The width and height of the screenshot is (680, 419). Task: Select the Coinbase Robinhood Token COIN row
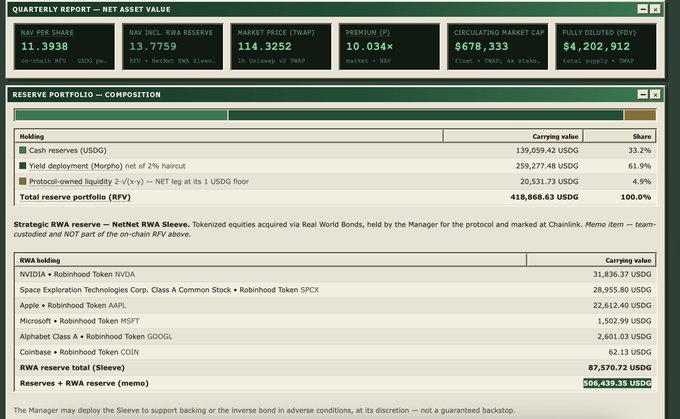[335, 352]
